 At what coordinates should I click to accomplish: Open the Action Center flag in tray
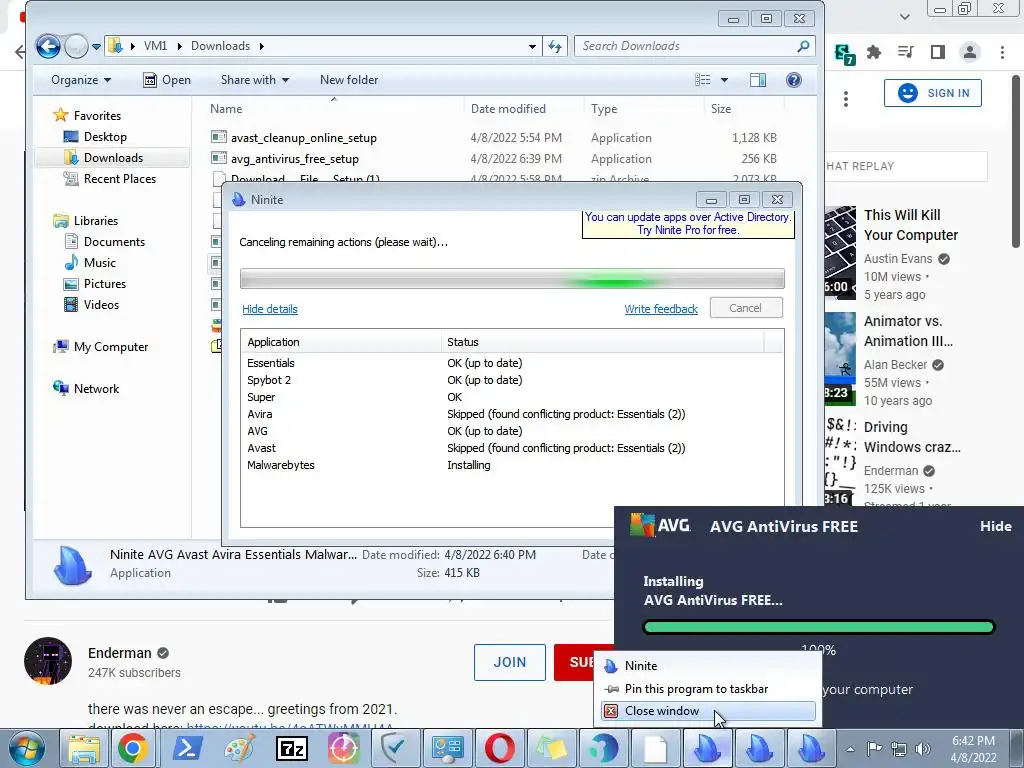[874, 748]
